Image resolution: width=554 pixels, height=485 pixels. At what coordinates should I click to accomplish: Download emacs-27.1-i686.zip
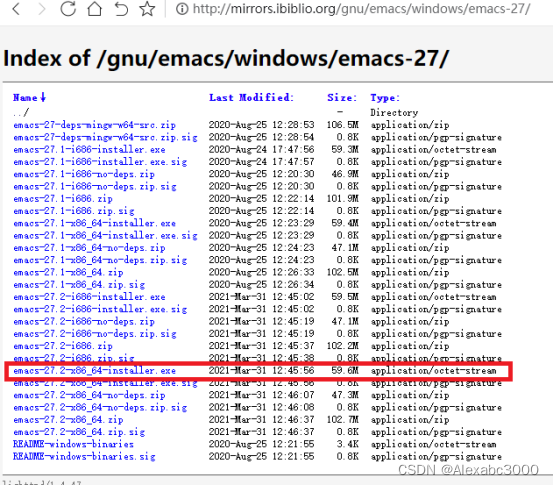click(63, 199)
